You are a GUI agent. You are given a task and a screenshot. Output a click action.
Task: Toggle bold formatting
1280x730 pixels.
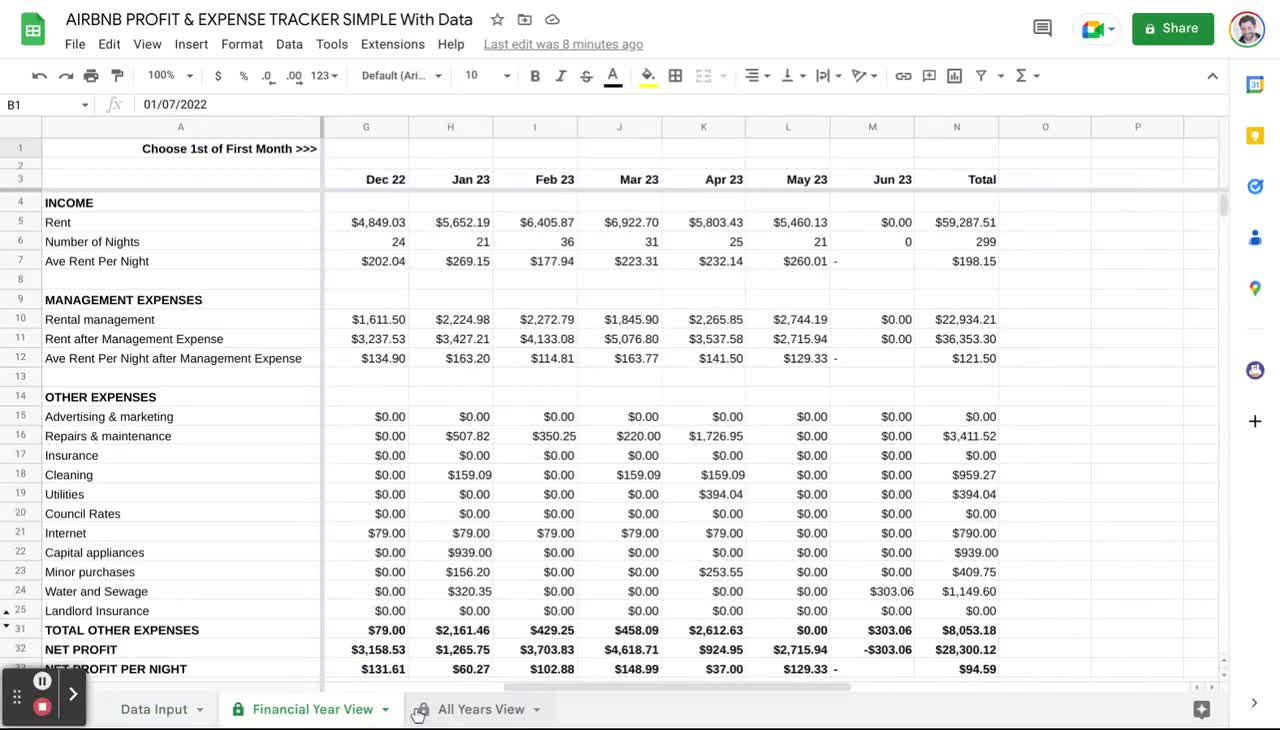point(535,75)
